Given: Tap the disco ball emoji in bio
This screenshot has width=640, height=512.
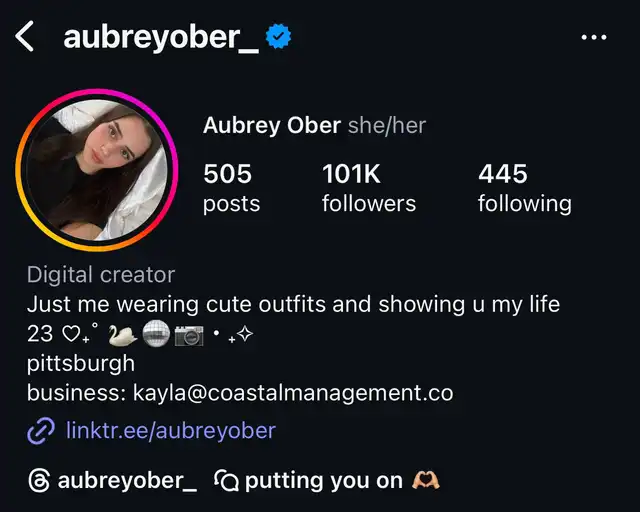Looking at the screenshot, I should (156, 334).
